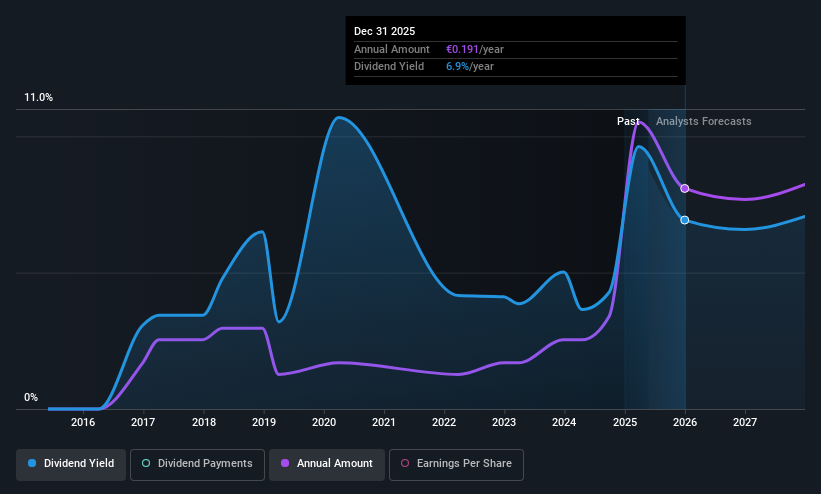Select the Dec 31 2025 tooltip date
Screen dimensions: 821x494
384,31
